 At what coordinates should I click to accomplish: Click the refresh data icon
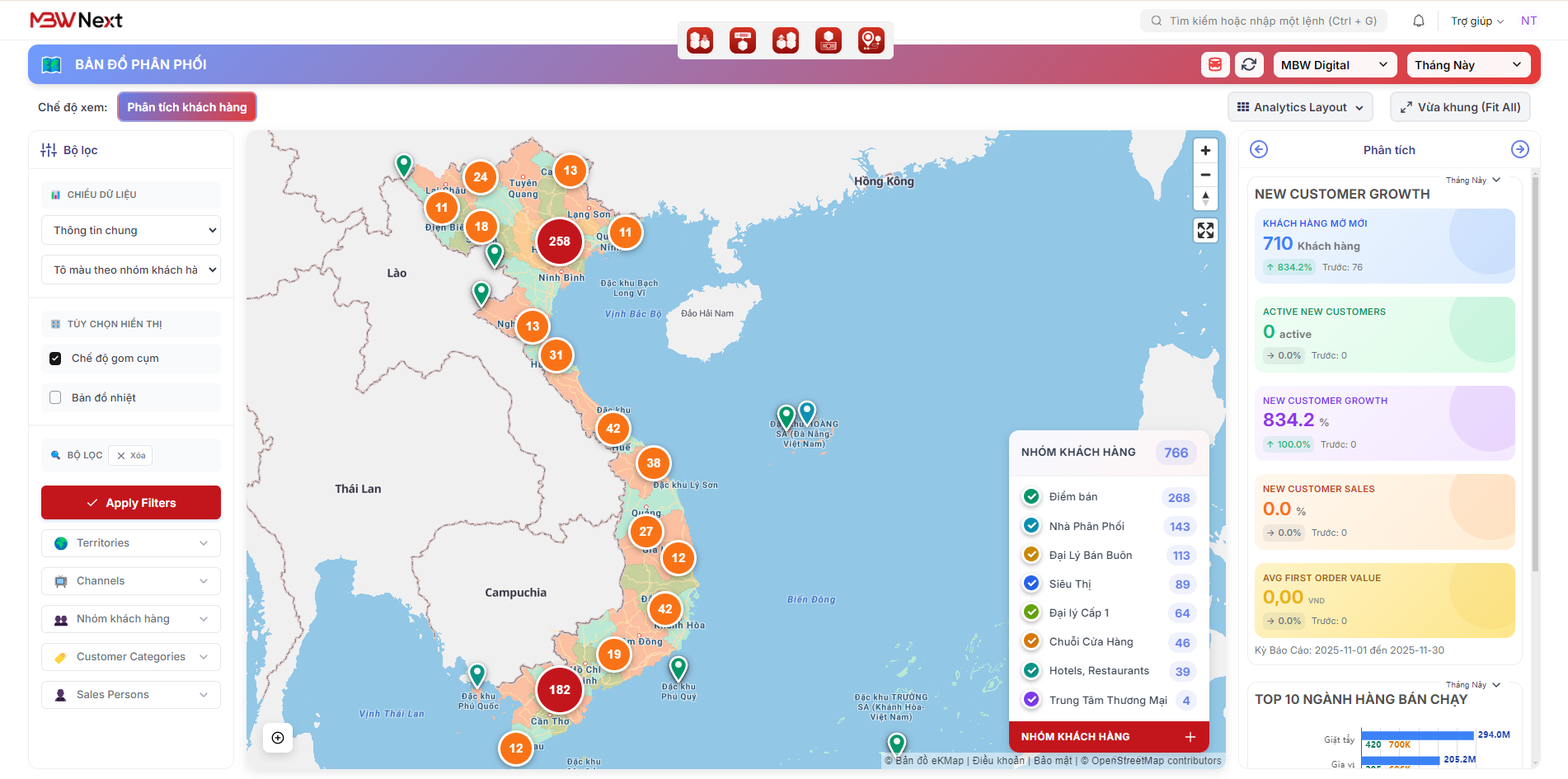coord(1249,64)
